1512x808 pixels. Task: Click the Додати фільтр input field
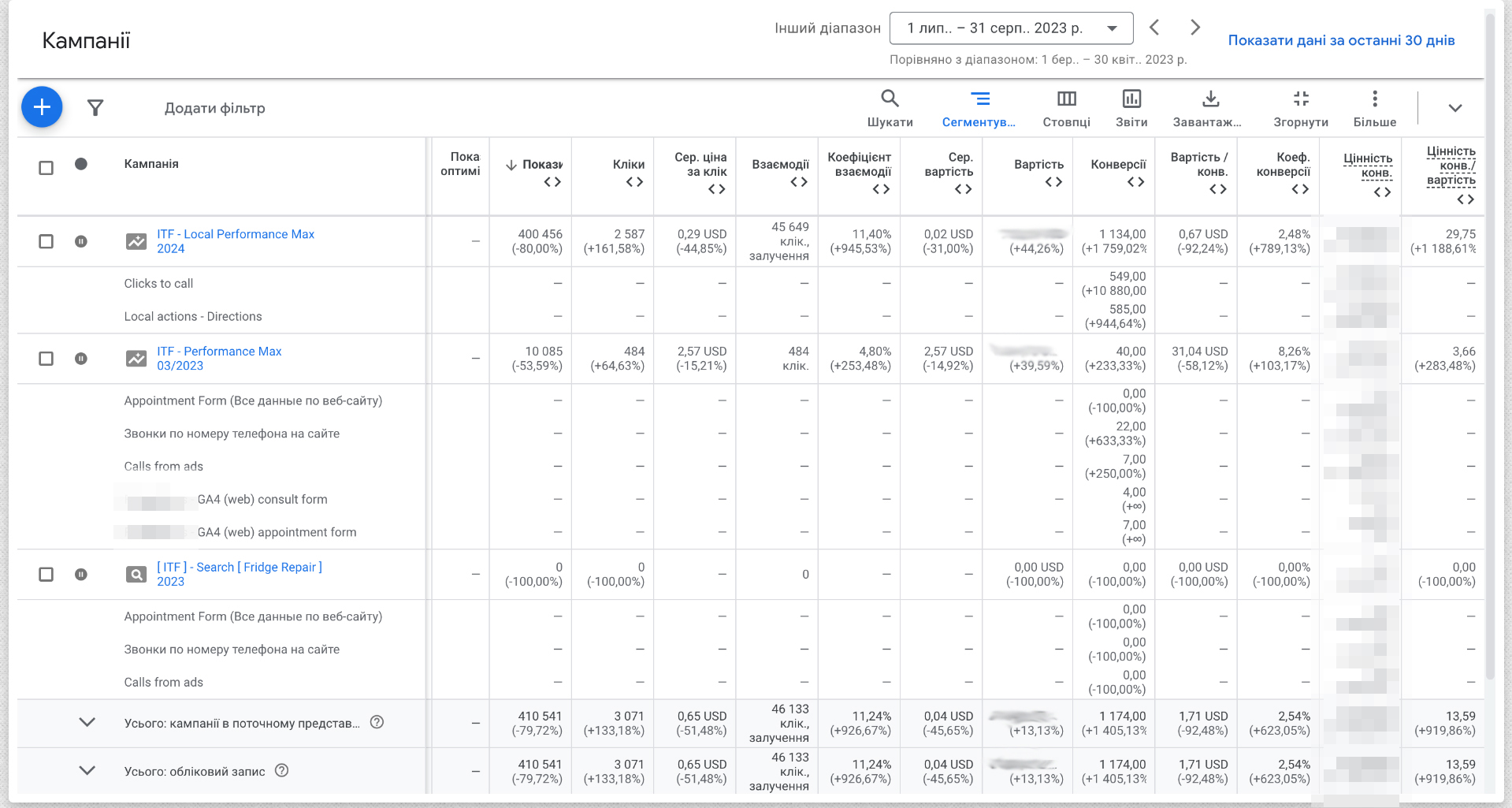(x=214, y=108)
